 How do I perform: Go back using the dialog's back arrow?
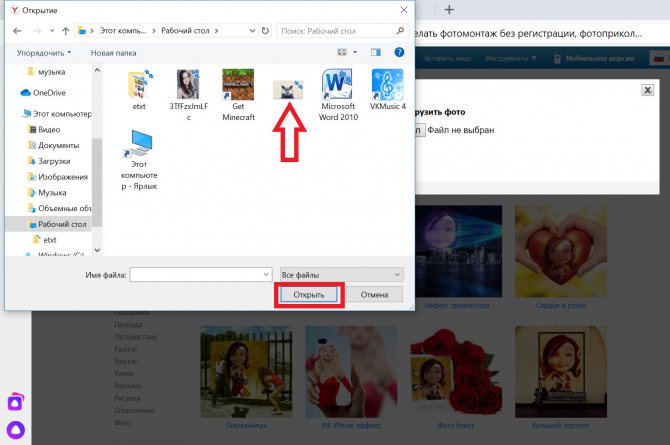(17, 31)
